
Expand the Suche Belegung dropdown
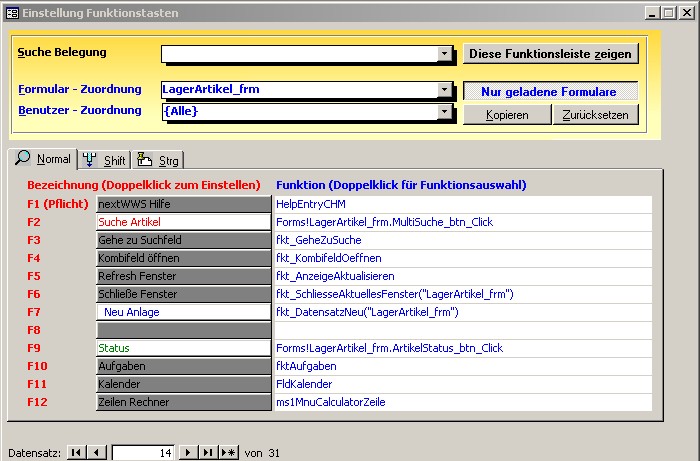coord(444,54)
